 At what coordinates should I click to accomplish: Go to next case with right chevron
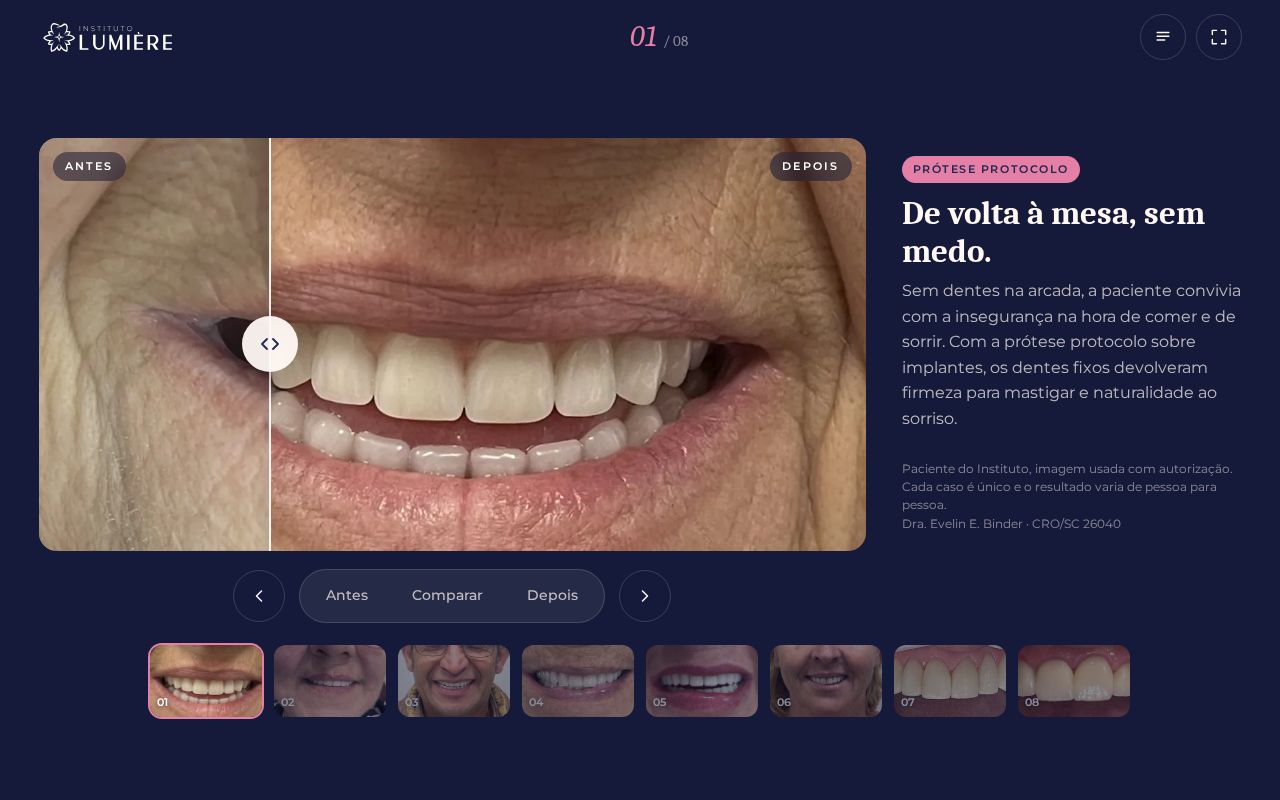645,596
